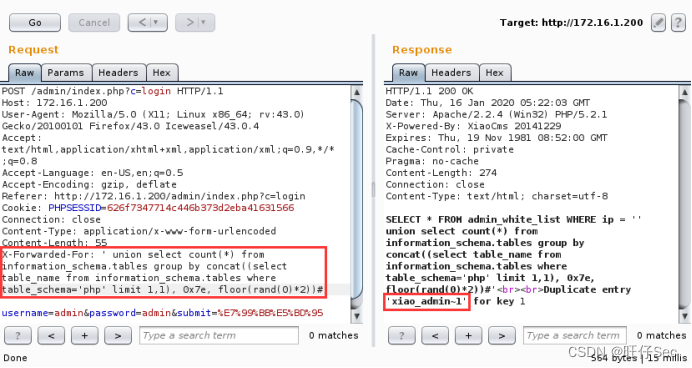Click the 'xiao_admin~1' duplicate entry text

pyautogui.click(x=426, y=301)
